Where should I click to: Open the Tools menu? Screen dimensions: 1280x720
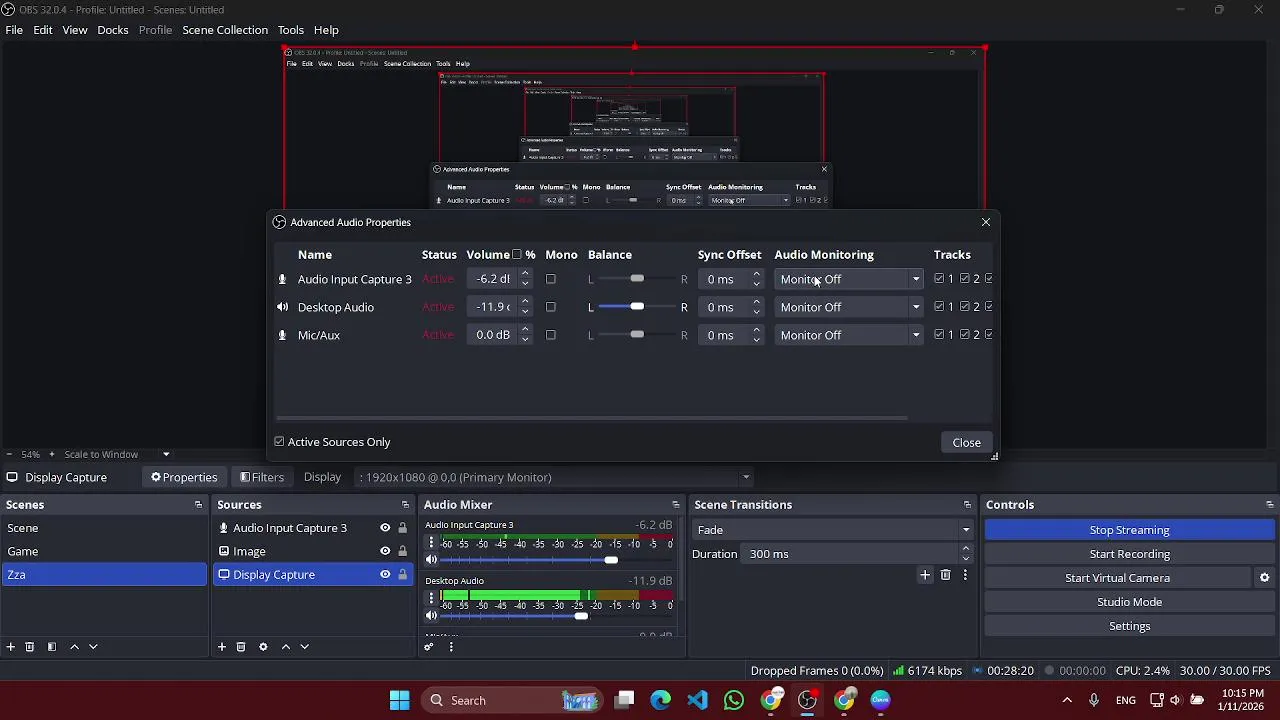click(291, 30)
